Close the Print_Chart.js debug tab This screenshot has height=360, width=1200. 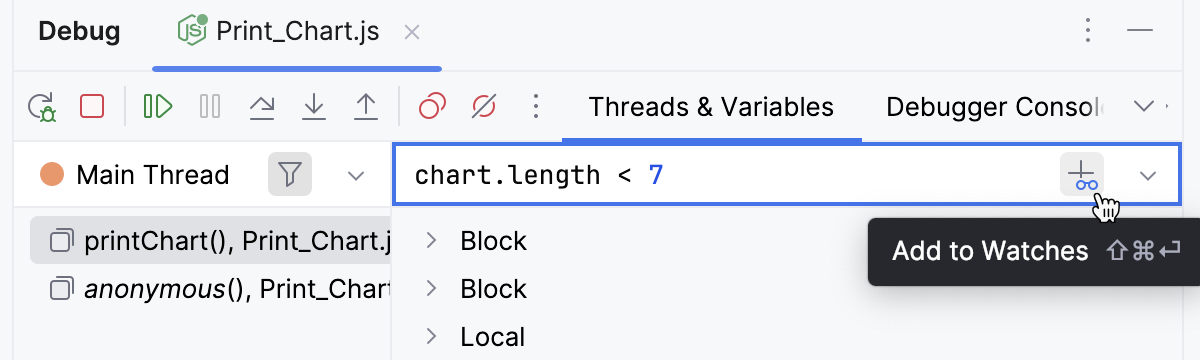coord(411,32)
